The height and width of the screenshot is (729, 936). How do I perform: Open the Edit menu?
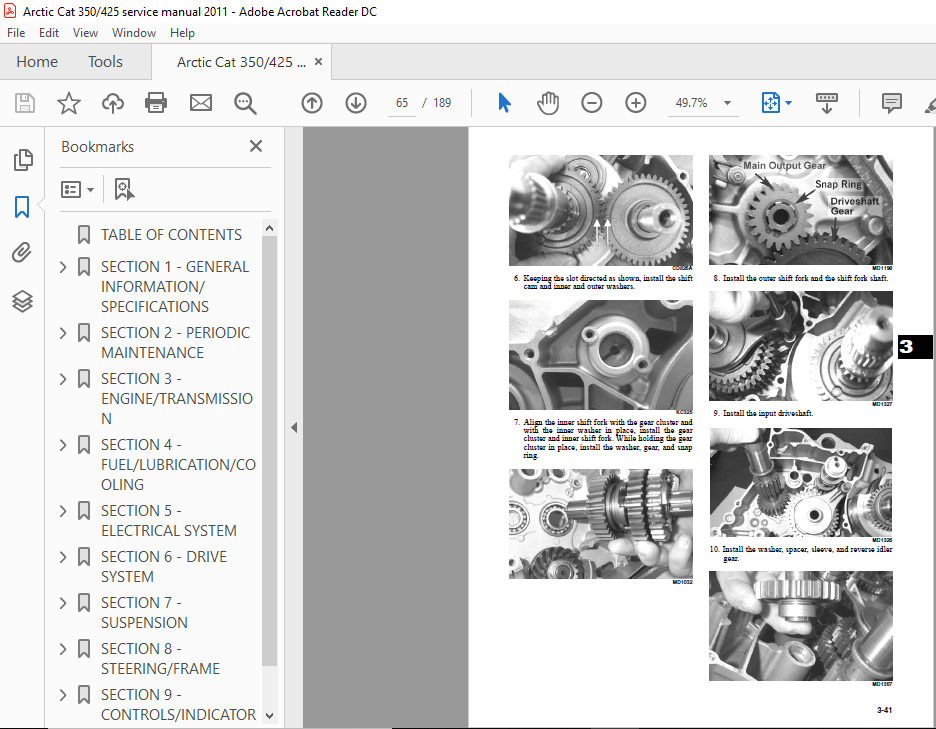[49, 33]
